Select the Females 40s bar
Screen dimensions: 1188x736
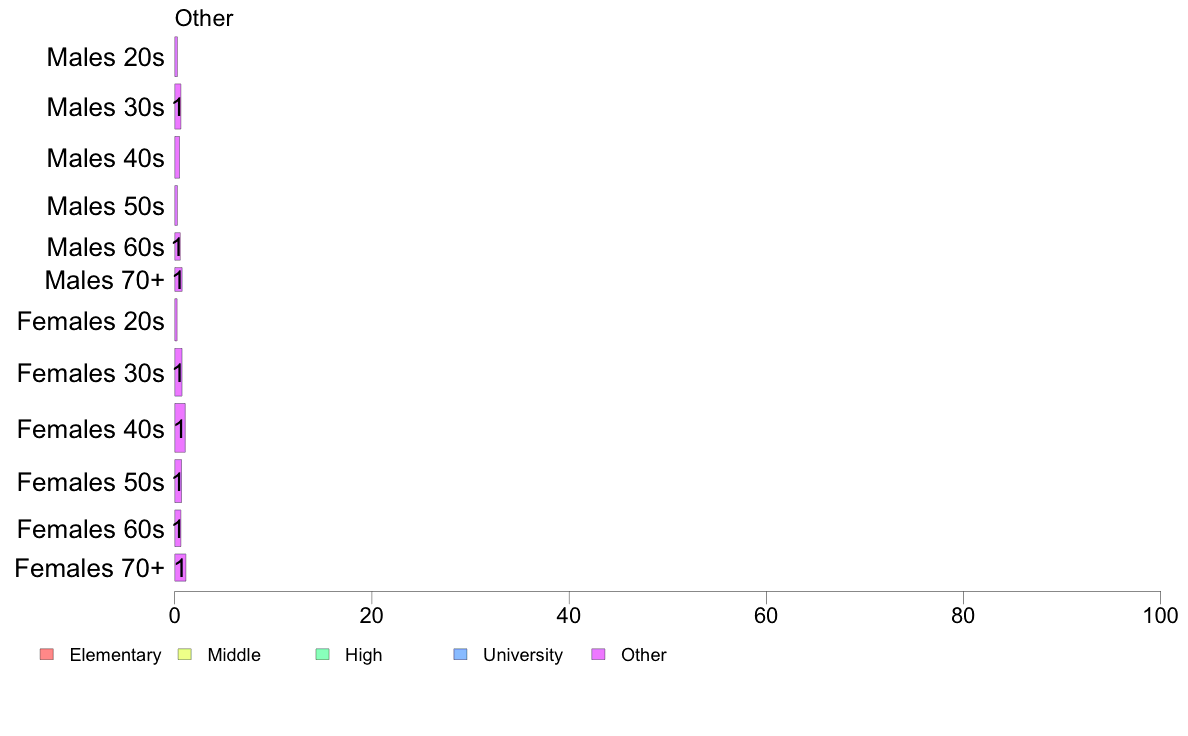pyautogui.click(x=180, y=428)
